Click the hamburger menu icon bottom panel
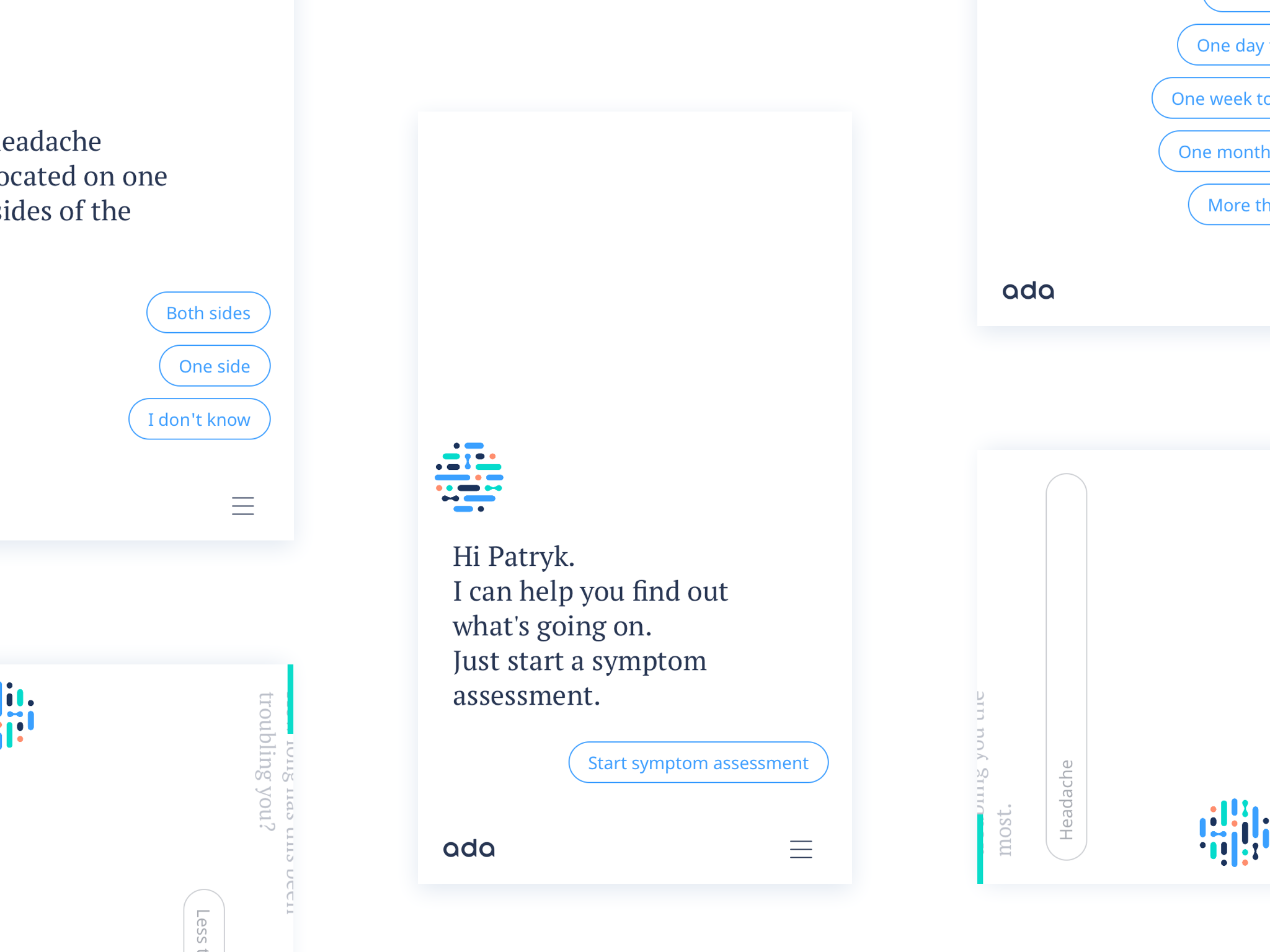 click(x=801, y=849)
